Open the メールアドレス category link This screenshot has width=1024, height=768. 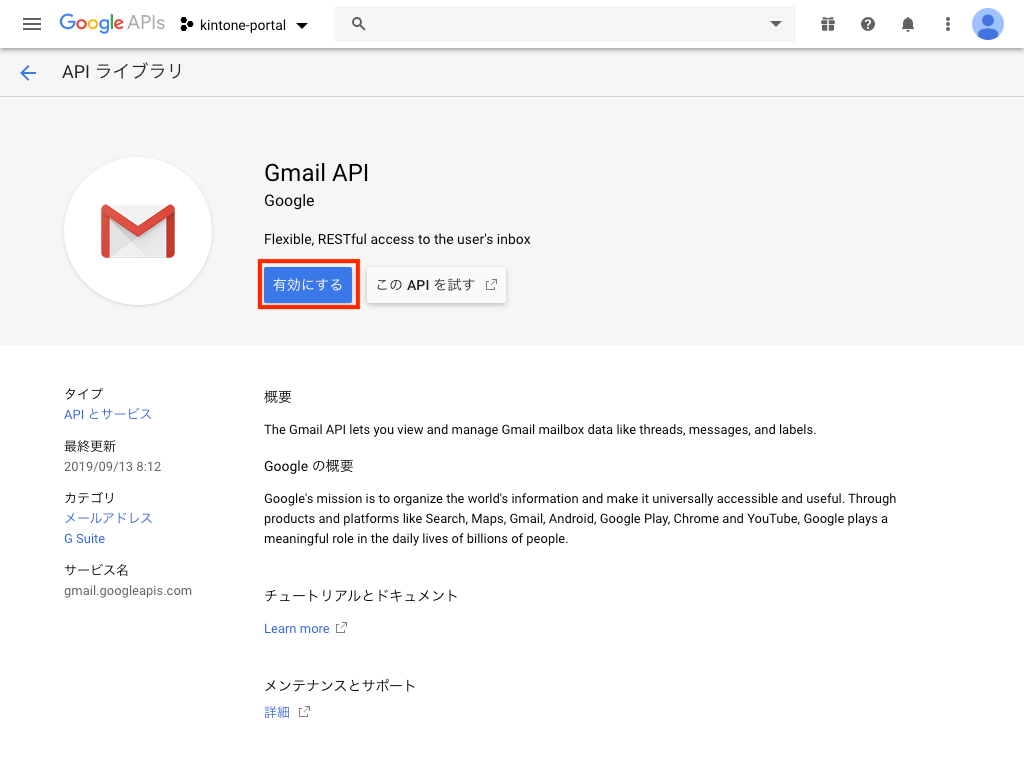[x=108, y=518]
